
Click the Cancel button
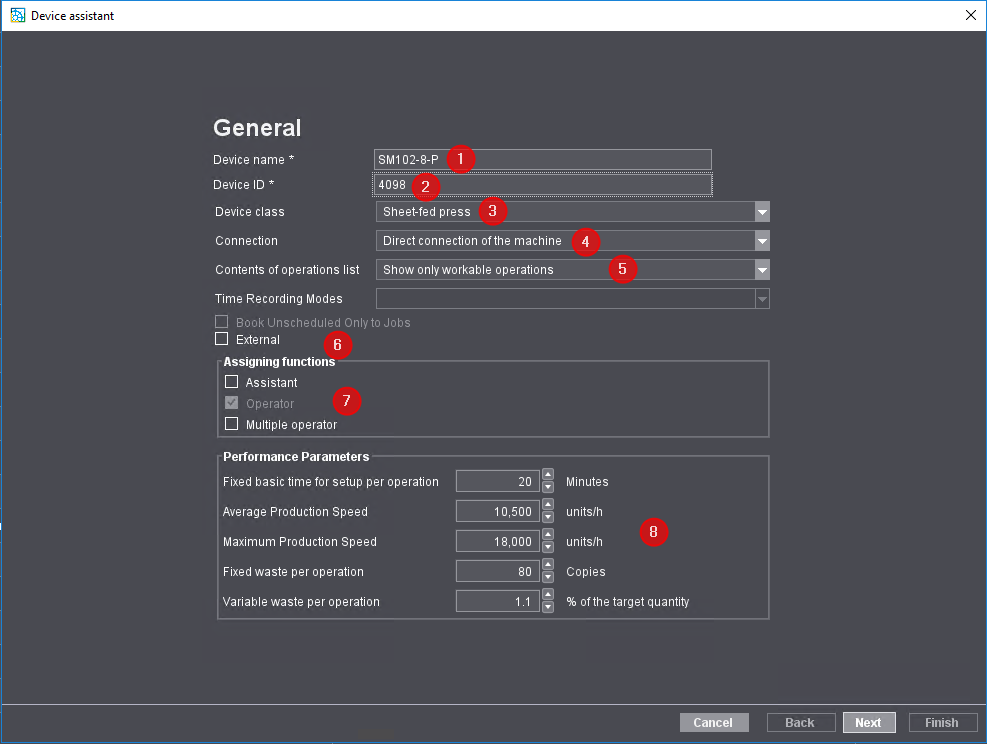tap(713, 723)
